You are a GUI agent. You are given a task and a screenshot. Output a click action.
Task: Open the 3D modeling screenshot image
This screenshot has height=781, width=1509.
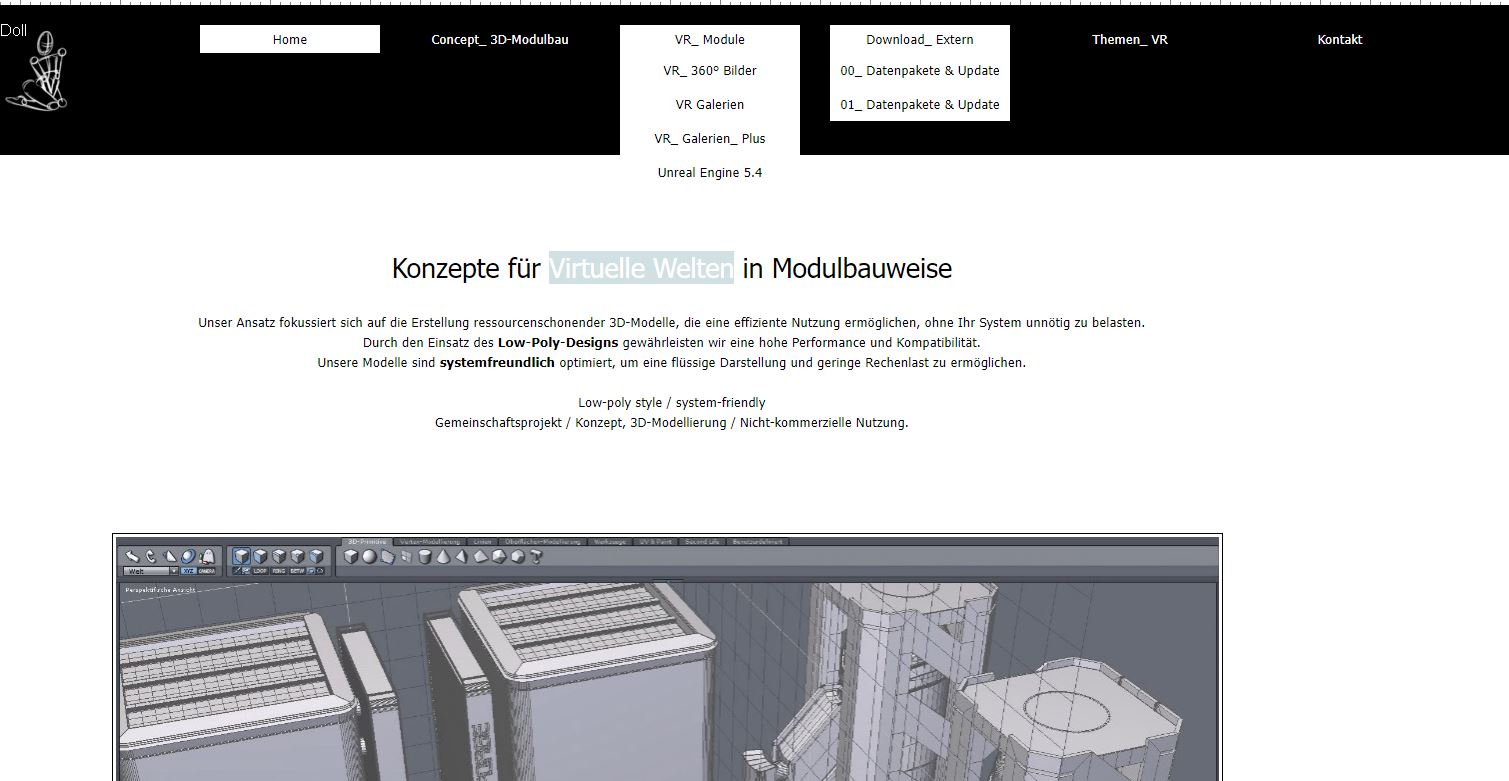(667, 657)
